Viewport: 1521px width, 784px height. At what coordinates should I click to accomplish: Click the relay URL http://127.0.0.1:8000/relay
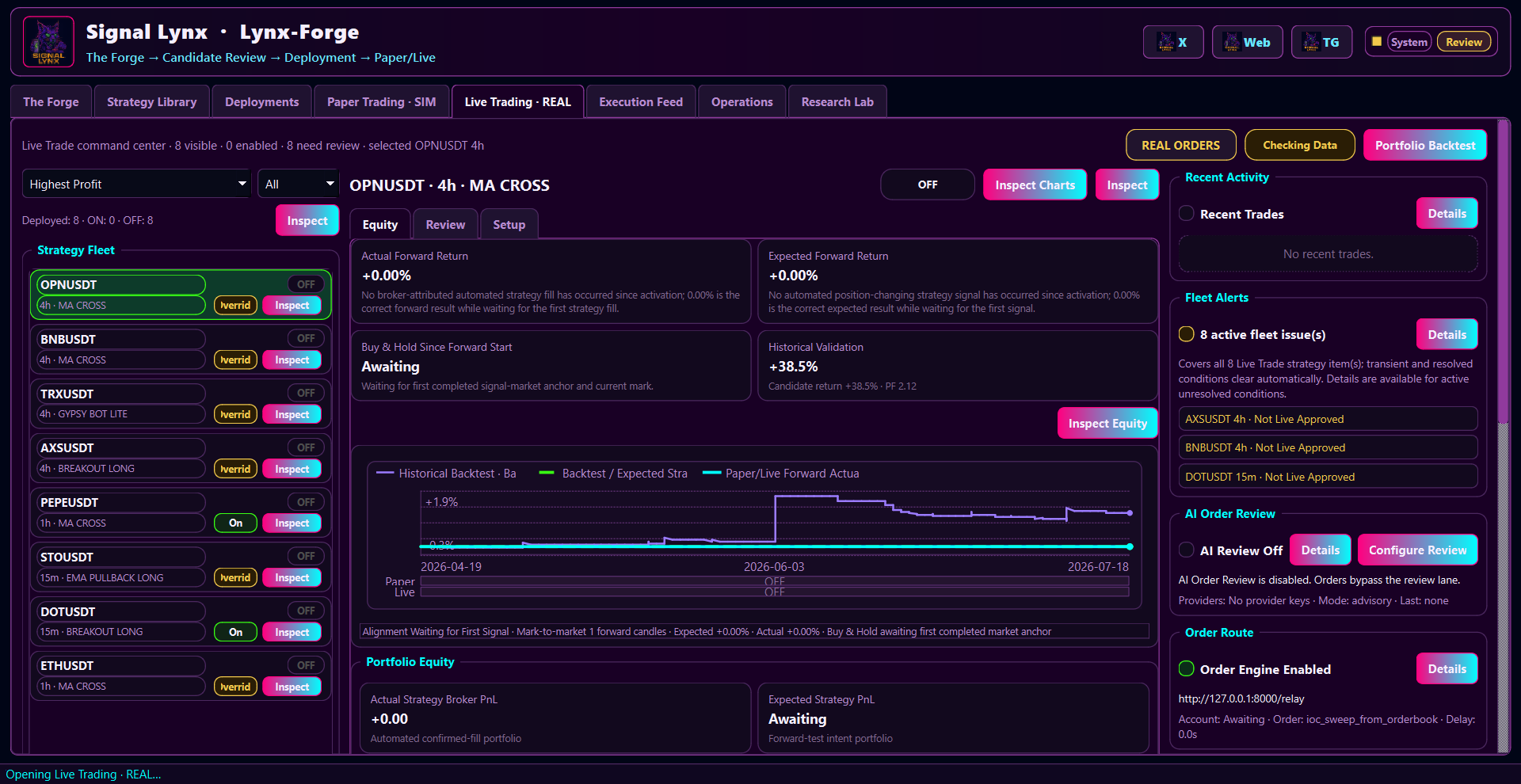click(x=1241, y=698)
